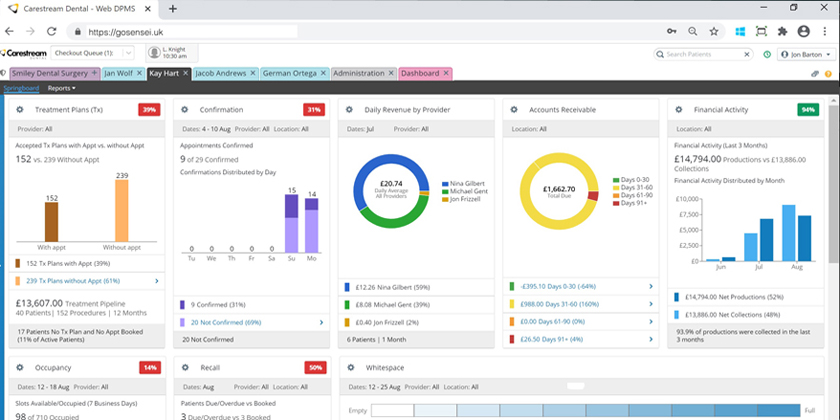840x420 pixels.
Task: Open Financial Activity card settings gear
Action: coord(679,110)
